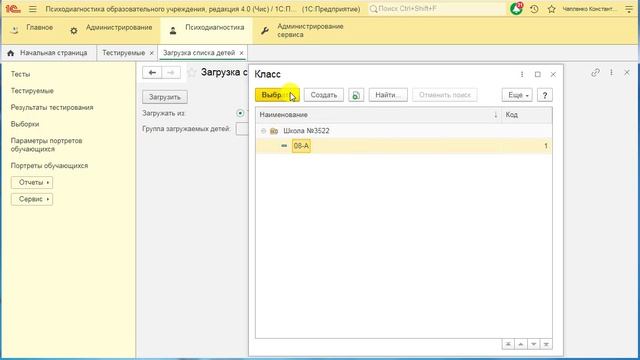
Task: Open notifications bell with badge
Action: (x=516, y=9)
